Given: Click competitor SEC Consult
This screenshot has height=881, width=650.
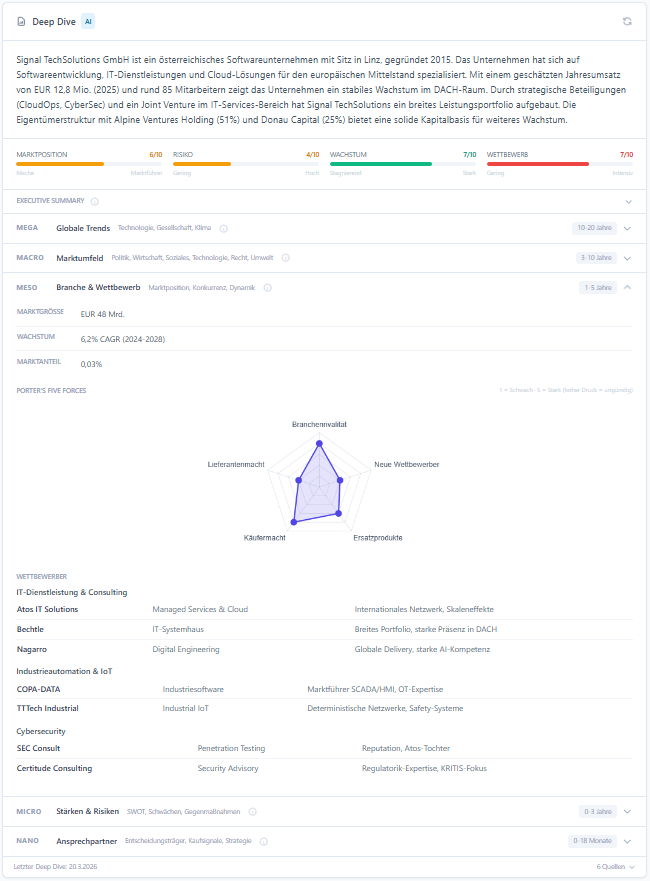Looking at the screenshot, I should (38, 748).
